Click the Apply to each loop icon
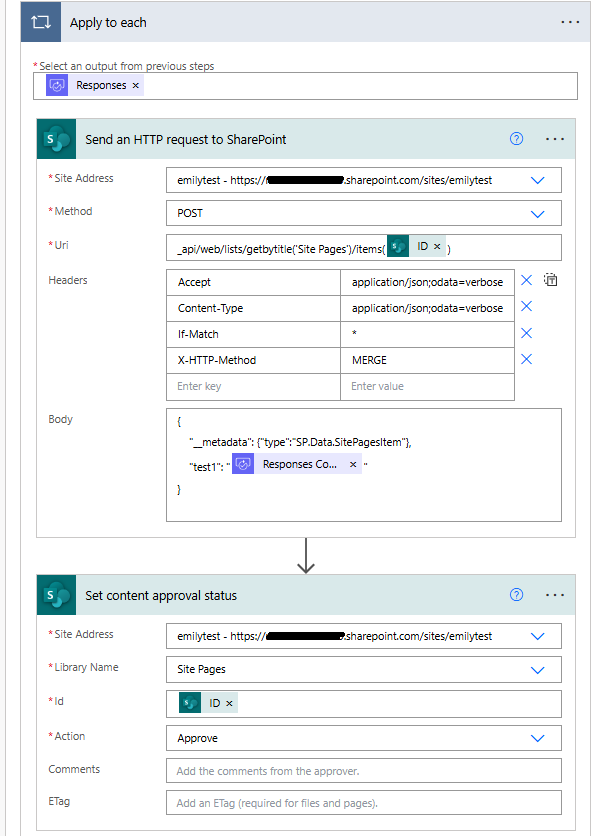596x836 pixels. (39, 21)
